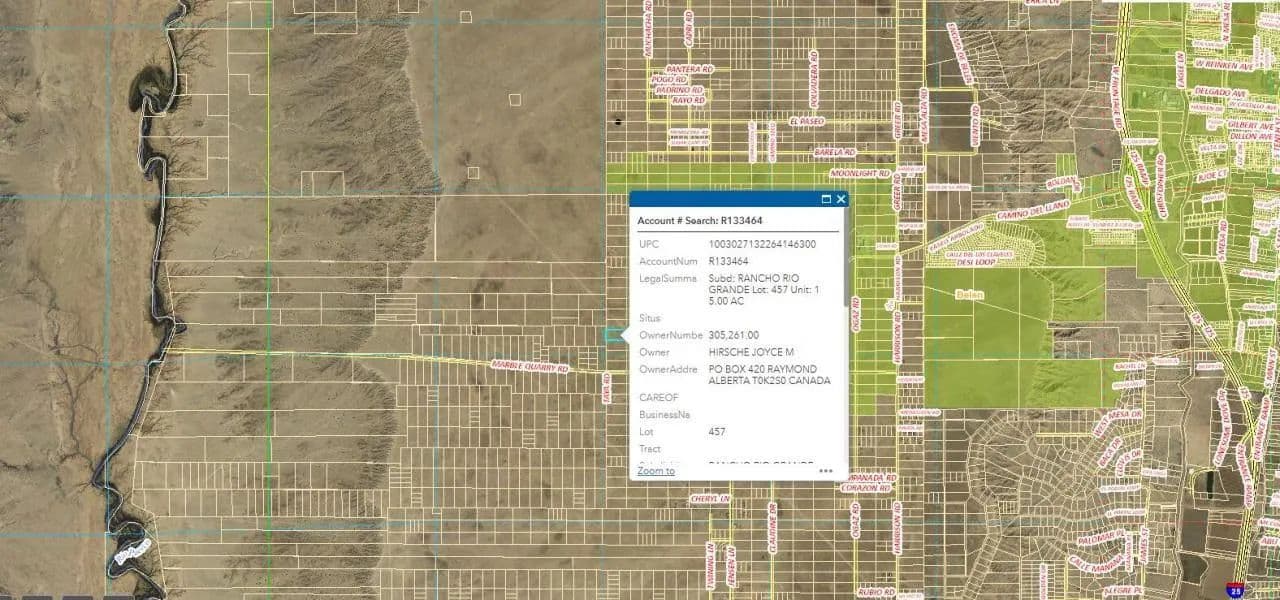Click the El Paseo road label

click(x=807, y=121)
